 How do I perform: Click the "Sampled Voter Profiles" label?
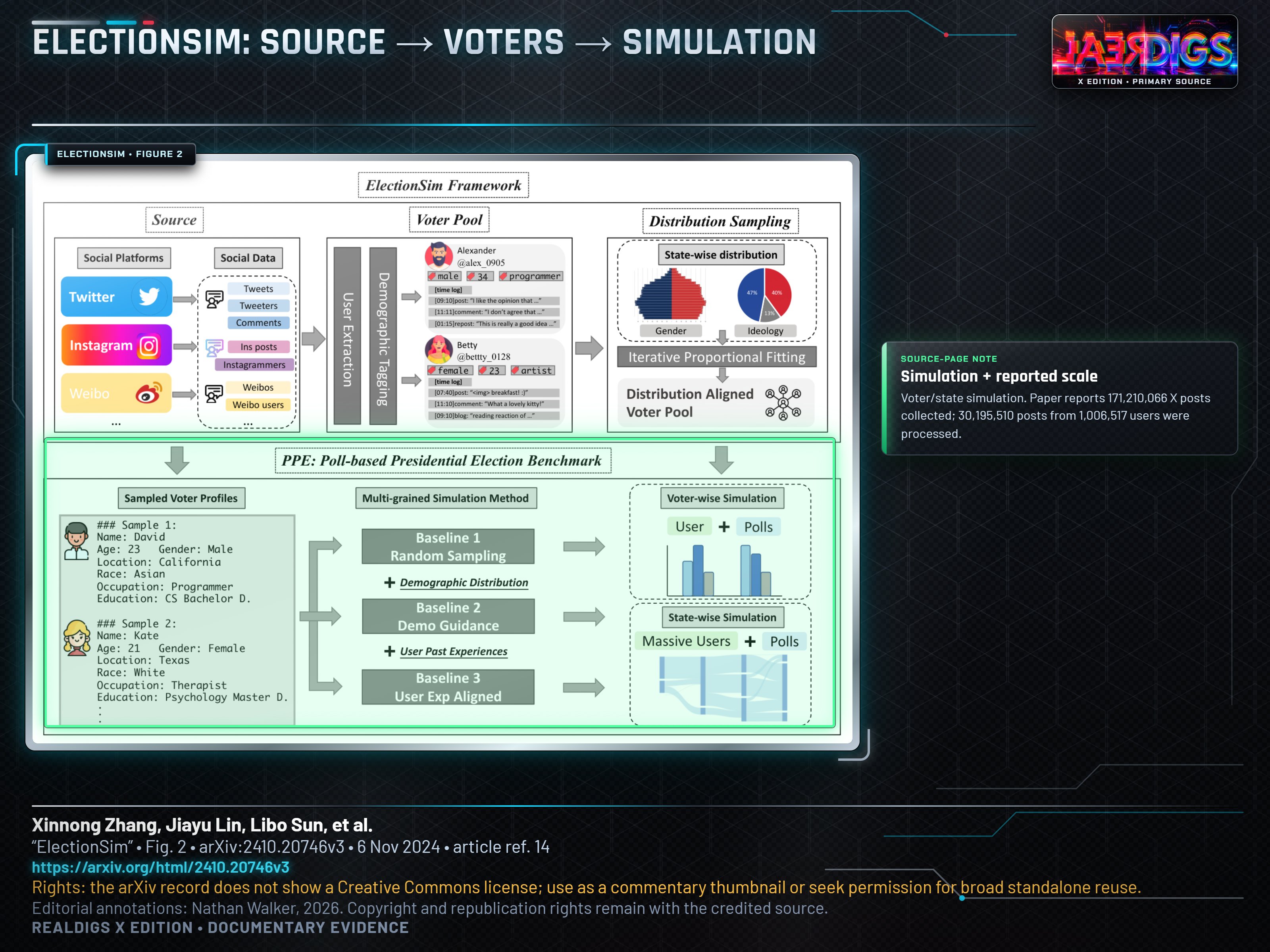coord(181,498)
